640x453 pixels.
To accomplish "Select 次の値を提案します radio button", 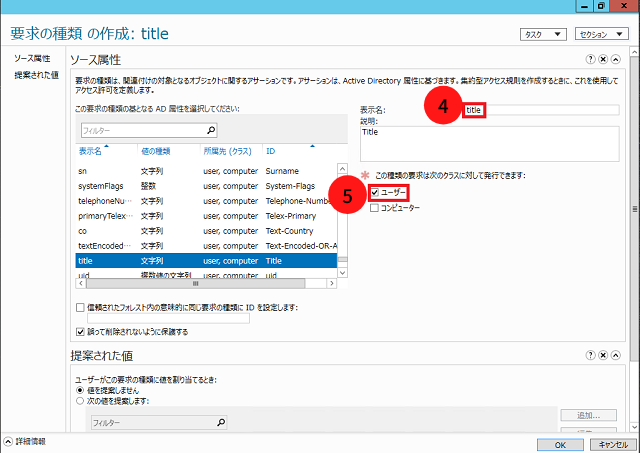I will click(x=79, y=400).
